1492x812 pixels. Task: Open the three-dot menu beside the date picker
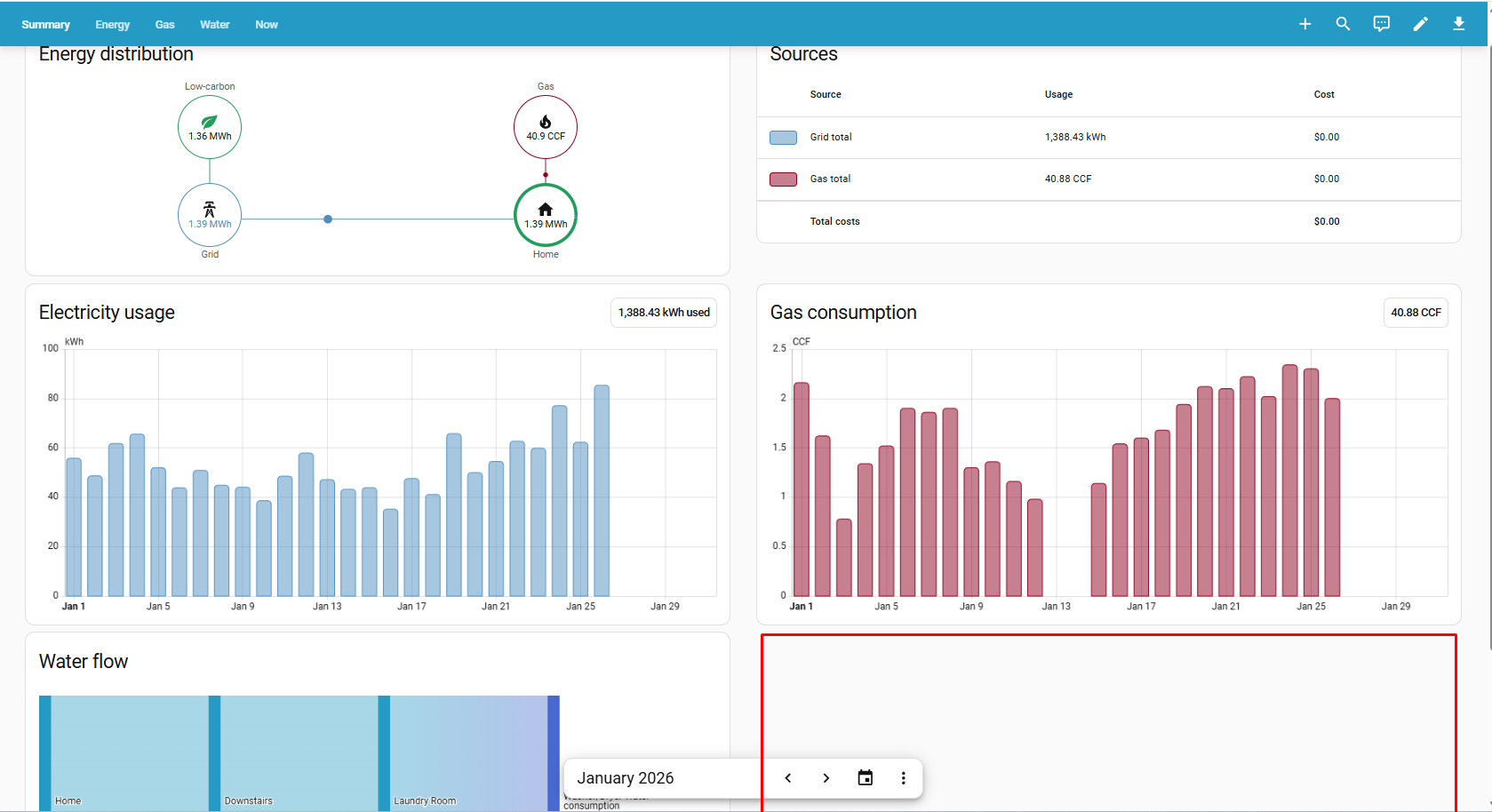[x=903, y=777]
